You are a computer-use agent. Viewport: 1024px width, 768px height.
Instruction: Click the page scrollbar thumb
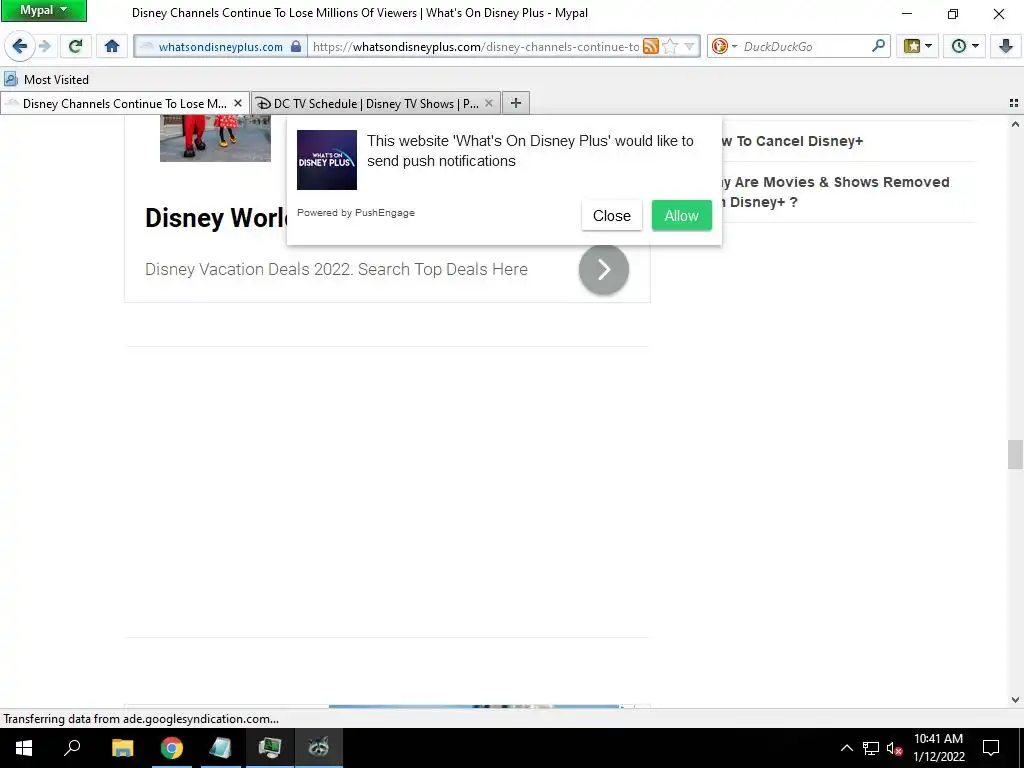point(1015,455)
